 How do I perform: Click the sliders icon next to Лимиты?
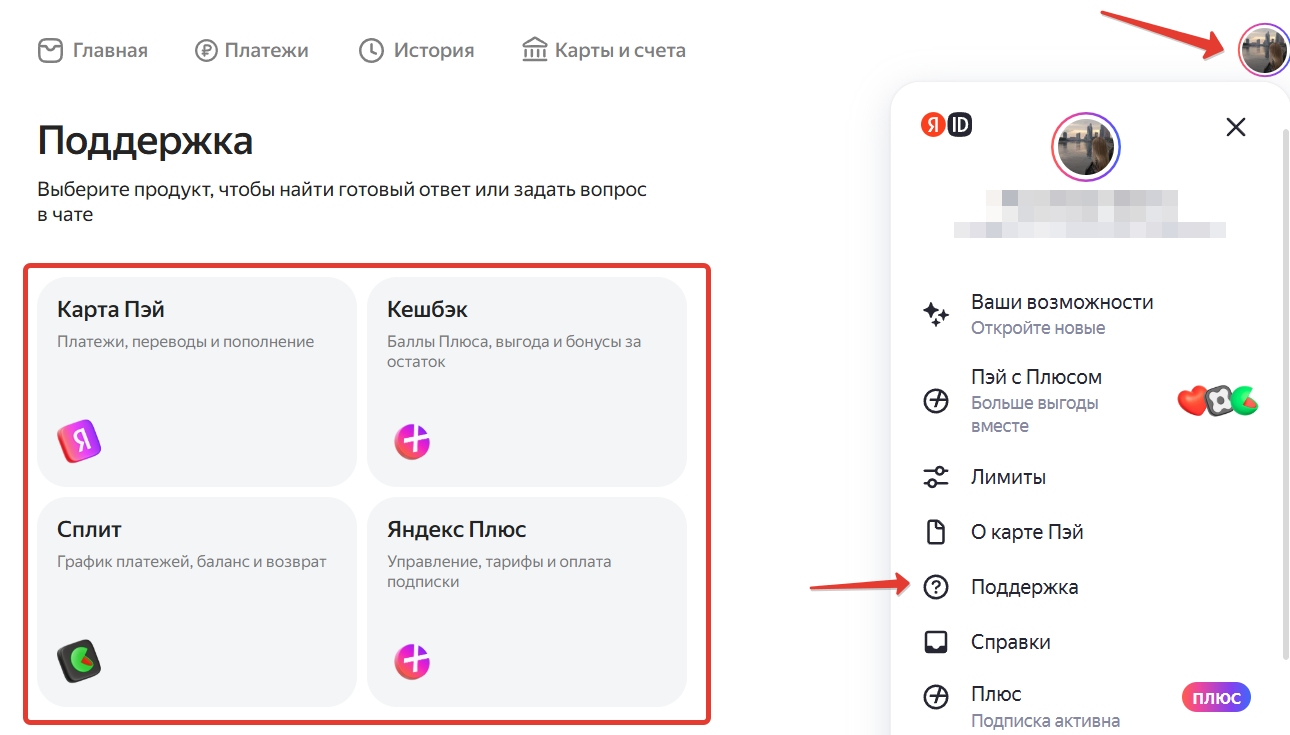935,477
